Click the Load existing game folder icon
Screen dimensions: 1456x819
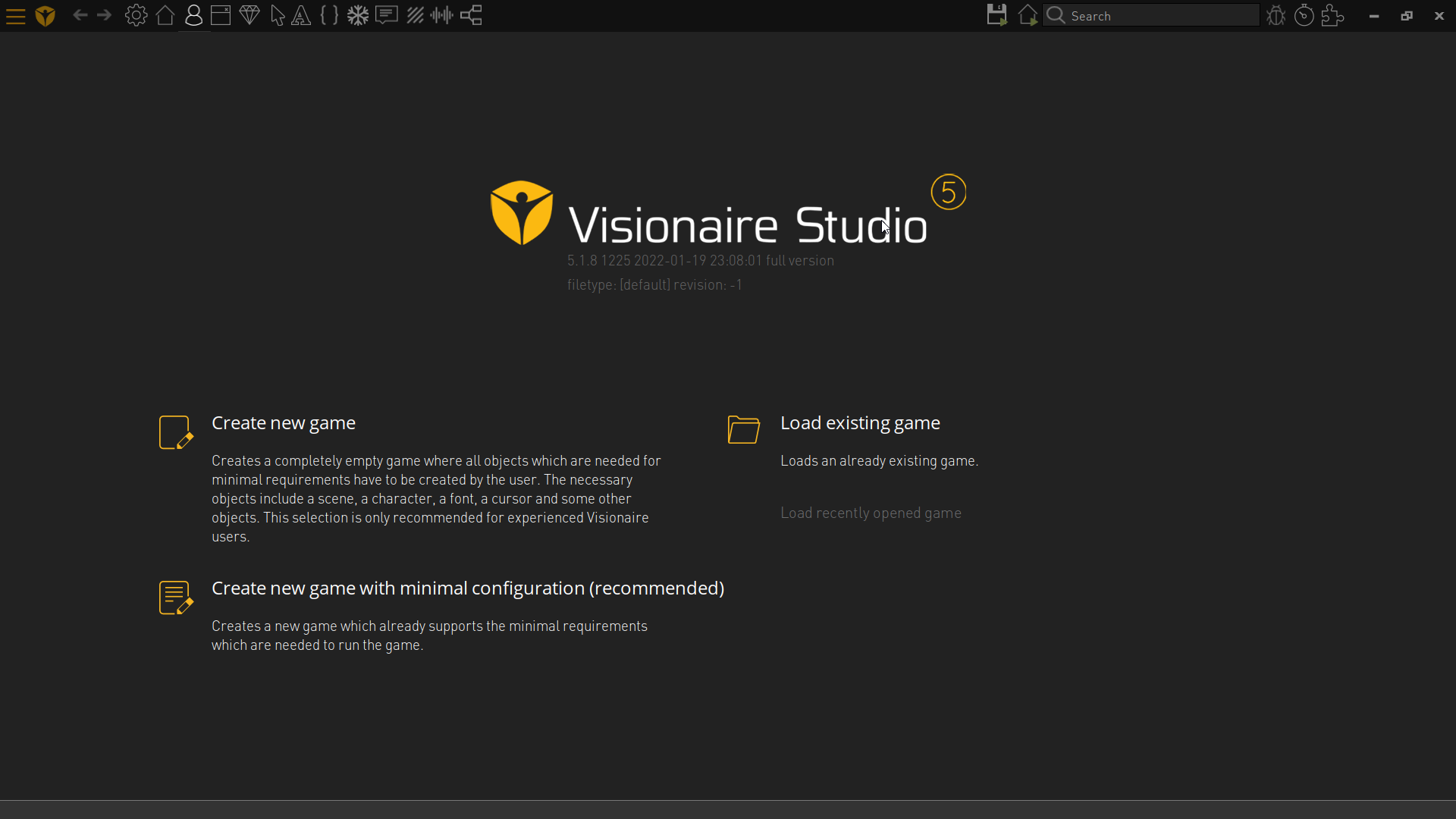[744, 429]
